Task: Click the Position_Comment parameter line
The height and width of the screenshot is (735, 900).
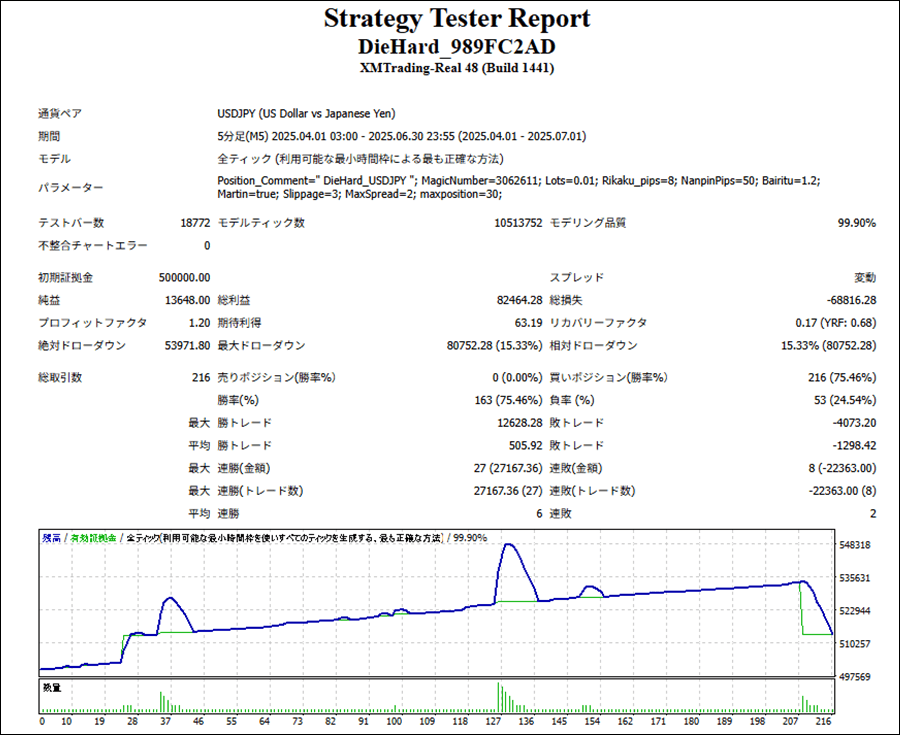Action: (518, 181)
